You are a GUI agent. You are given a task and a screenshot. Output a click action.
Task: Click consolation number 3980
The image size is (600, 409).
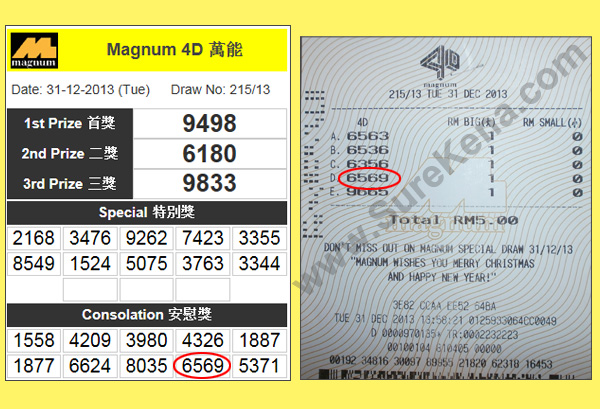(147, 340)
